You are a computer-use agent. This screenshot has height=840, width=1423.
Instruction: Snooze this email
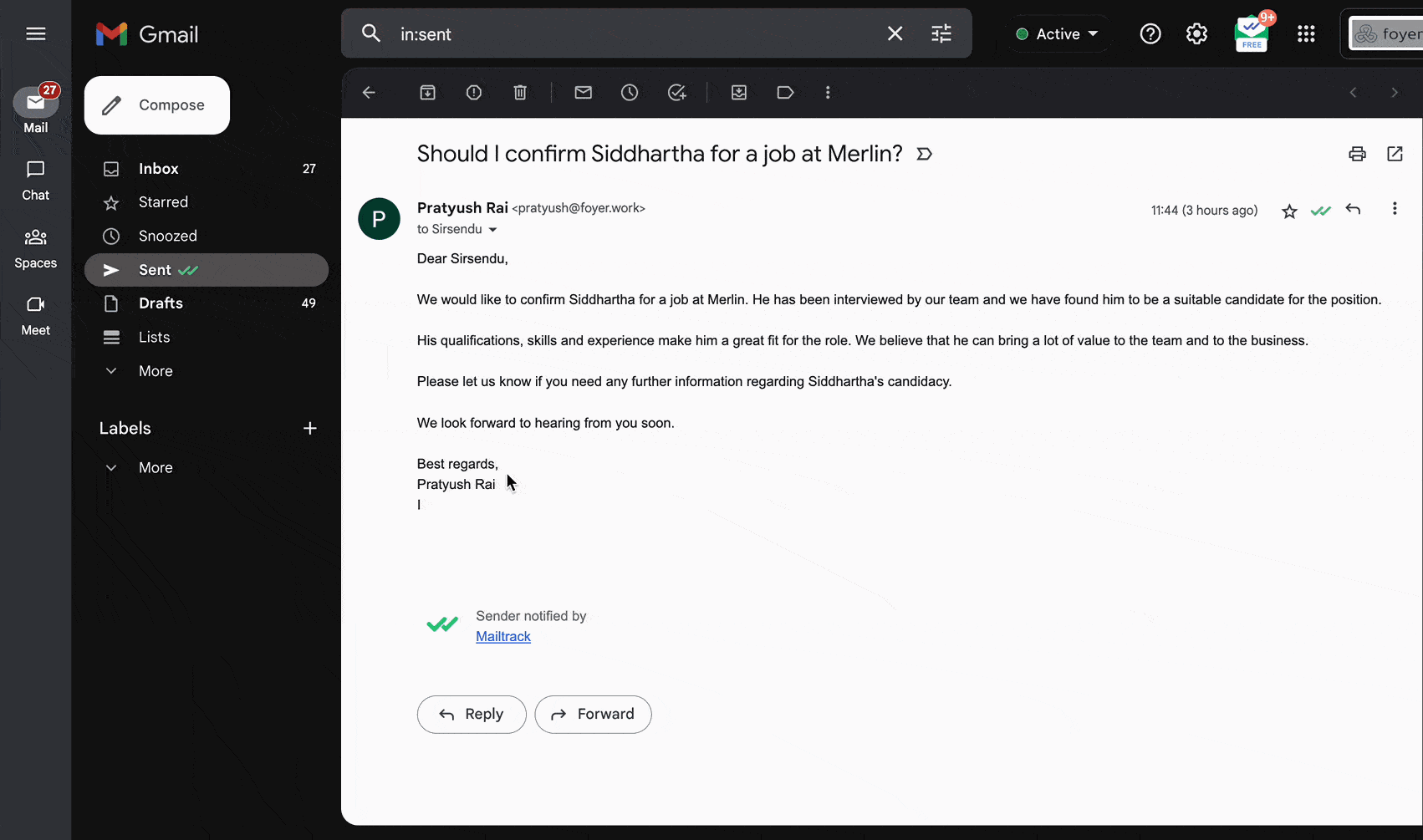pyautogui.click(x=630, y=93)
